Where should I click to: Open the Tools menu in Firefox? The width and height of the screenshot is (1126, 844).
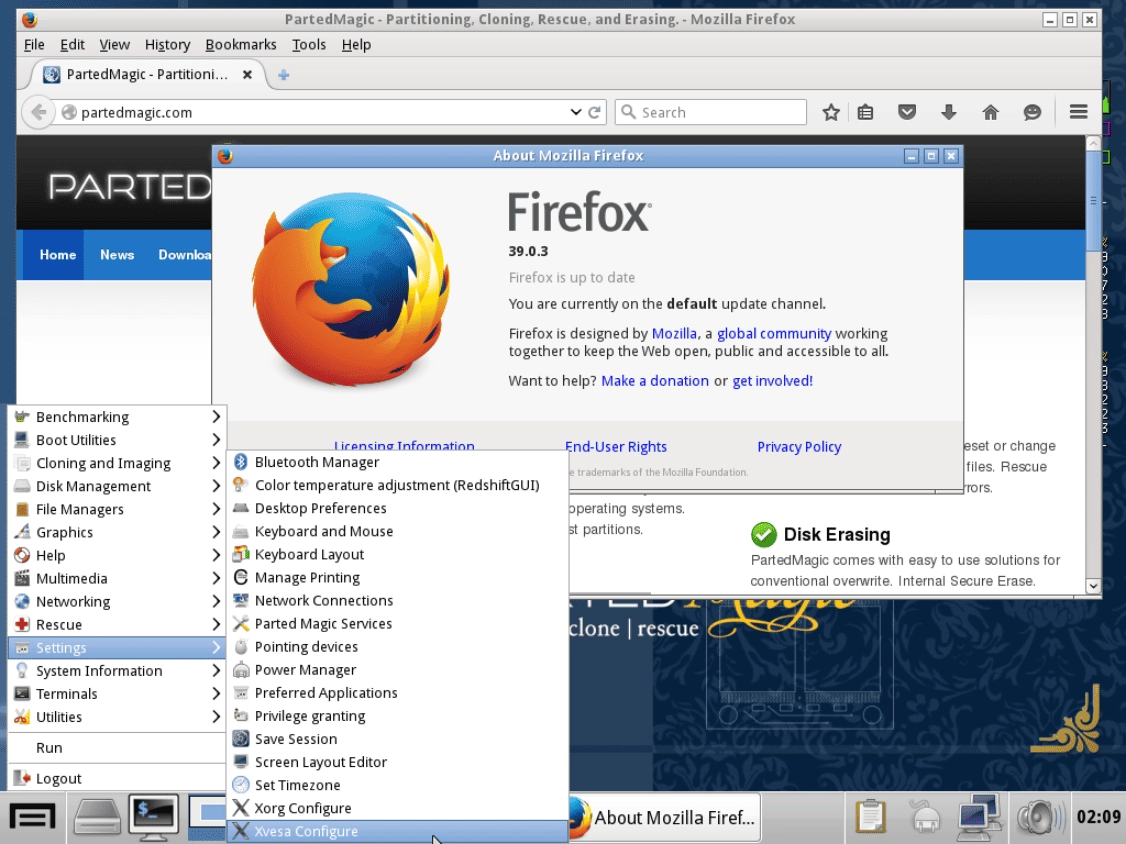click(x=309, y=45)
